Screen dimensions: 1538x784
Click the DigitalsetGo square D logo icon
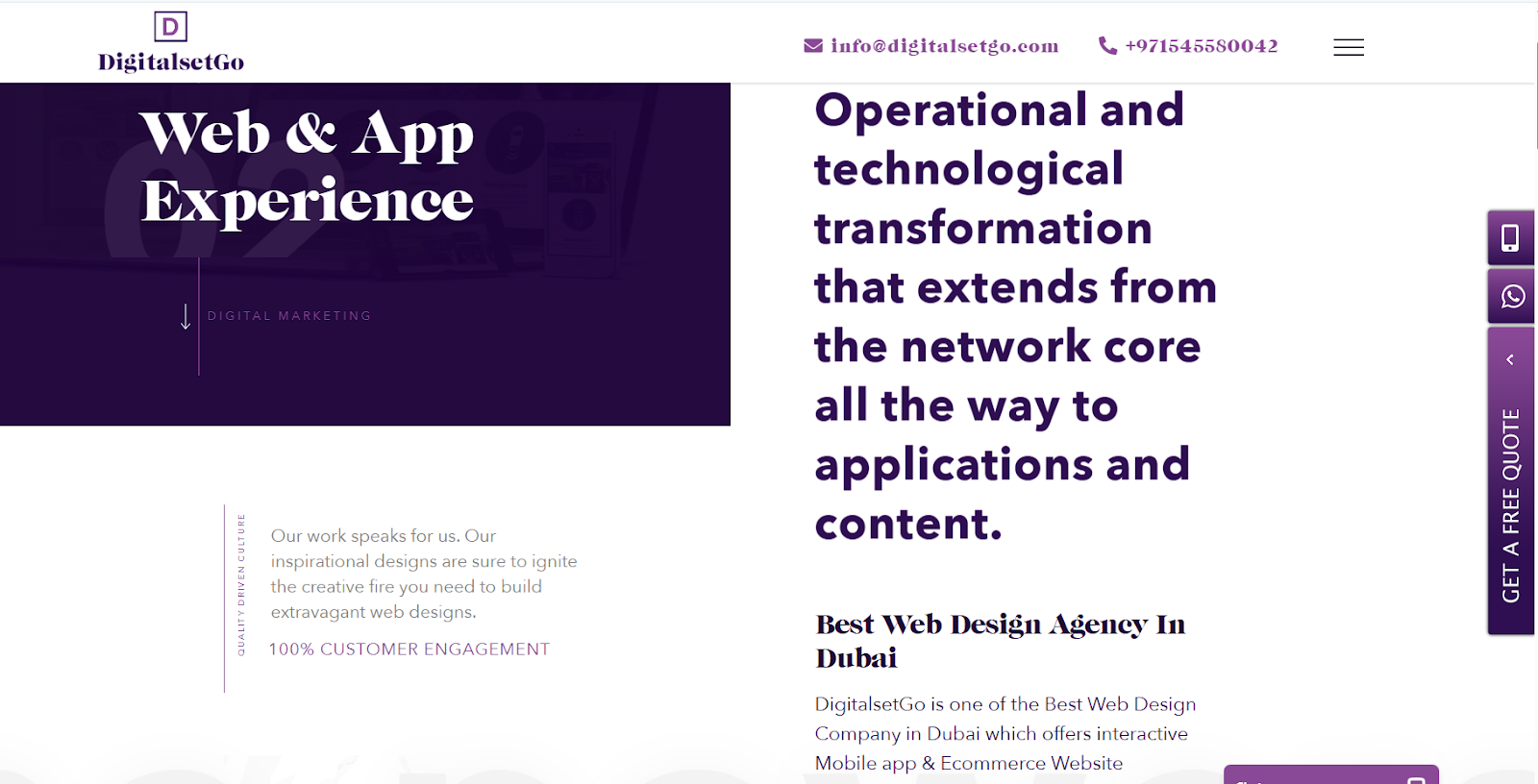coord(170,27)
